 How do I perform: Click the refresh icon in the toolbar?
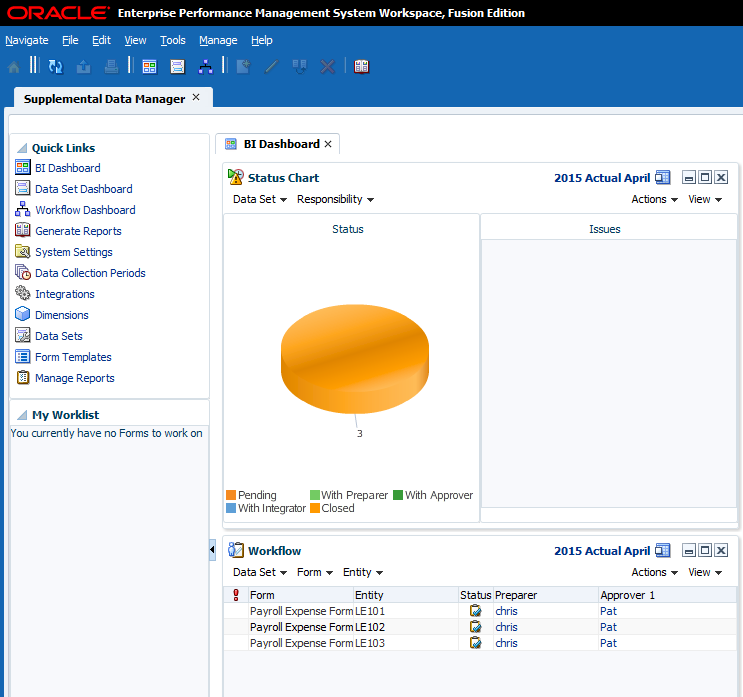pyautogui.click(x=56, y=66)
